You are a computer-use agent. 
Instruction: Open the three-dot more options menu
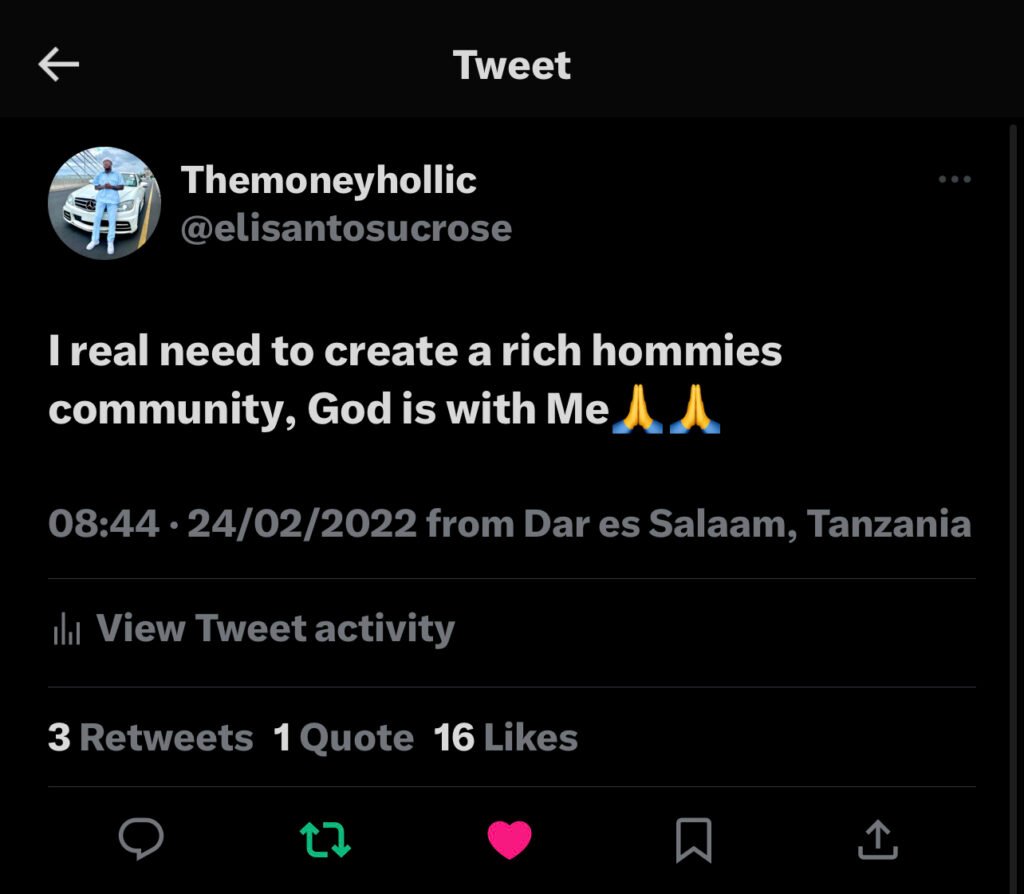point(954,180)
